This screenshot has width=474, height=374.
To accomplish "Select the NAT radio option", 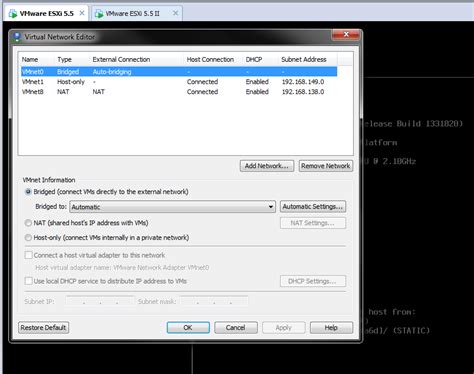I will click(x=28, y=223).
